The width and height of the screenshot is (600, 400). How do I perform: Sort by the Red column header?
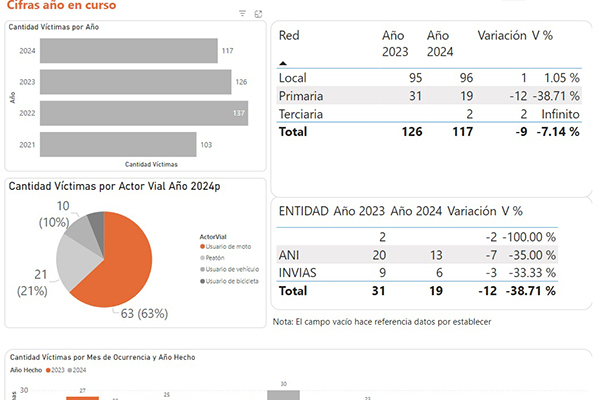[289, 36]
